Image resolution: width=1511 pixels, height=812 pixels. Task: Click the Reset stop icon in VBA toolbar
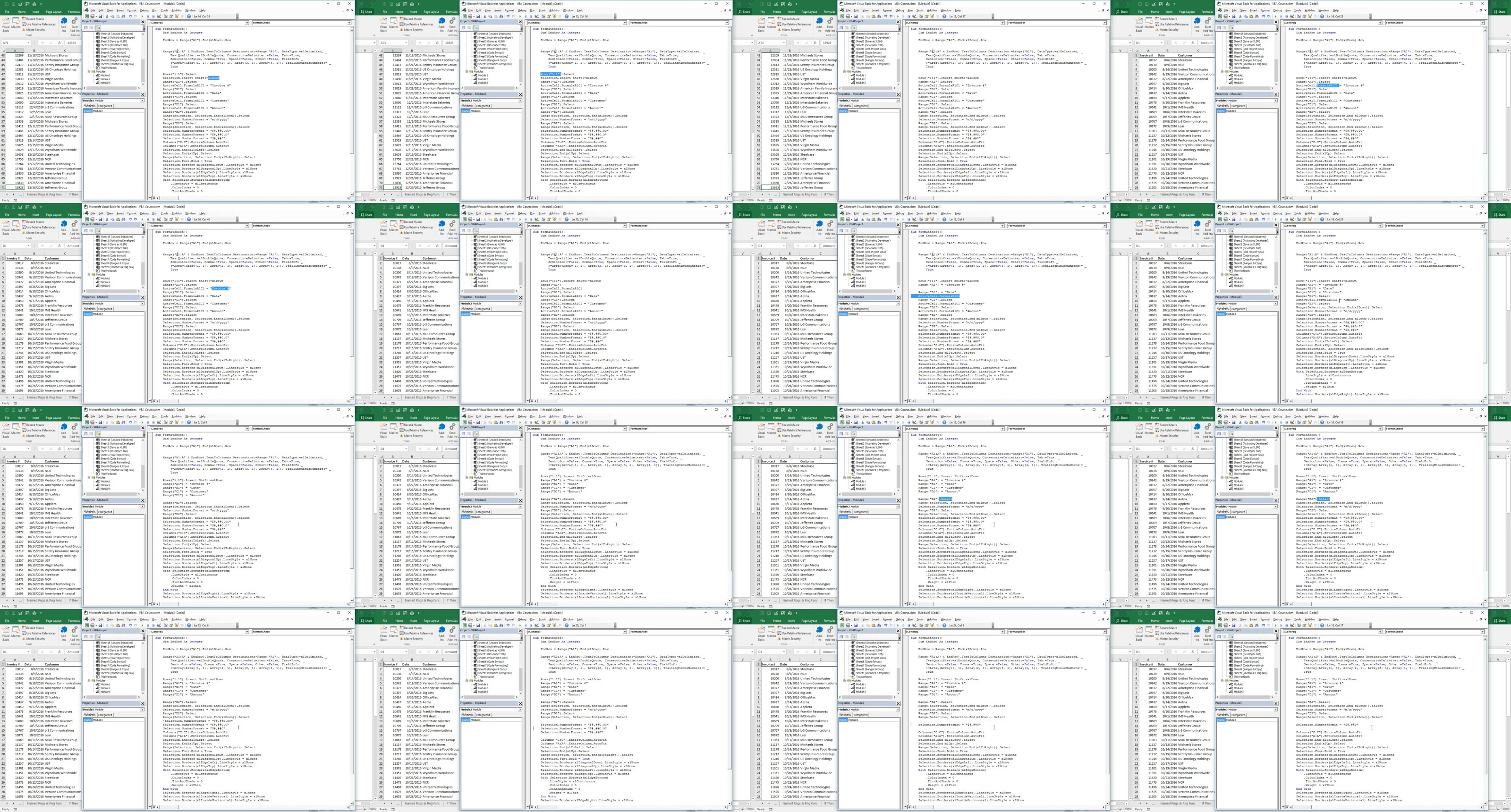[153, 17]
